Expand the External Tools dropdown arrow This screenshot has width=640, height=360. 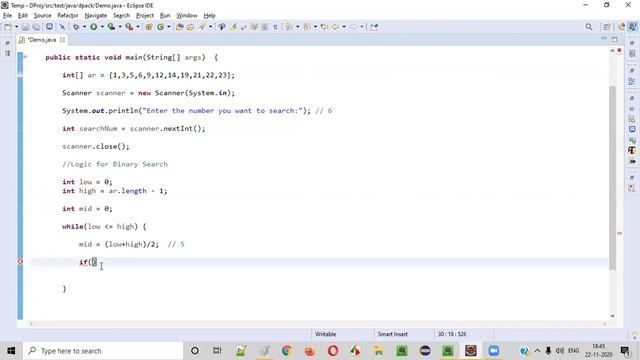[x=138, y=27]
